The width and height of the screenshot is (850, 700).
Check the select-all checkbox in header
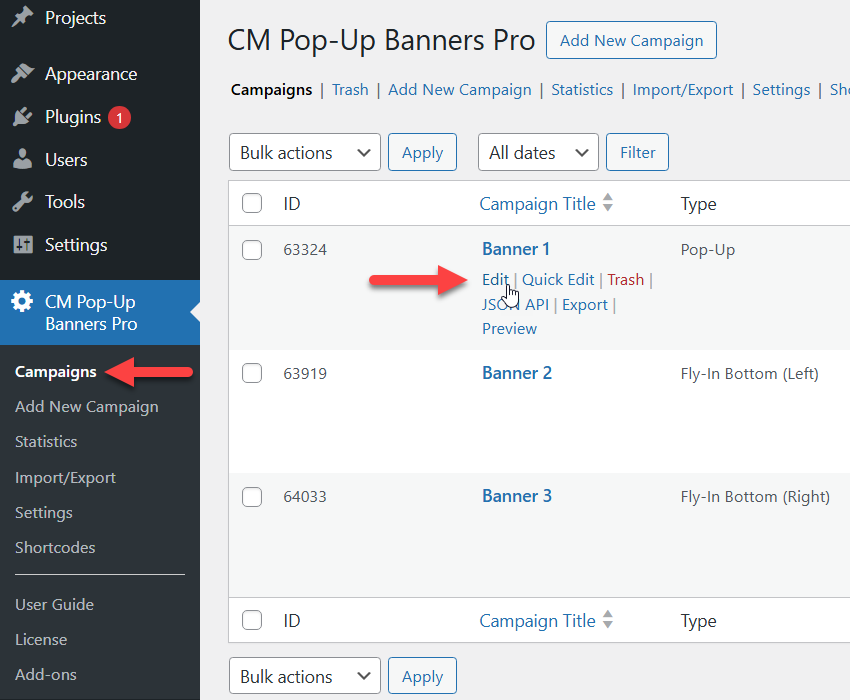click(252, 203)
